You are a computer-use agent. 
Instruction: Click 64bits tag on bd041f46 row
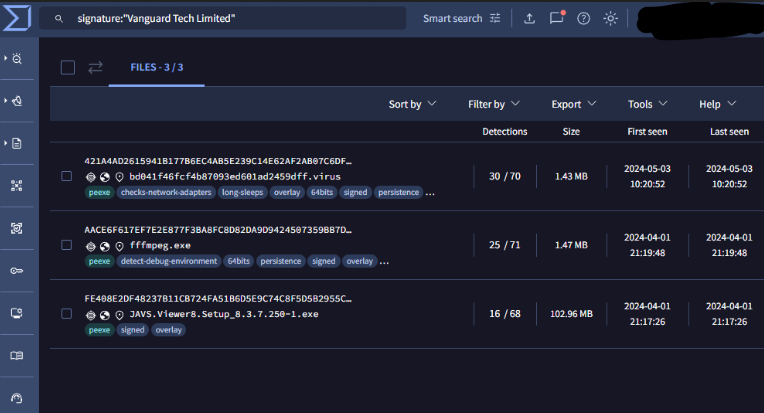(x=322, y=192)
